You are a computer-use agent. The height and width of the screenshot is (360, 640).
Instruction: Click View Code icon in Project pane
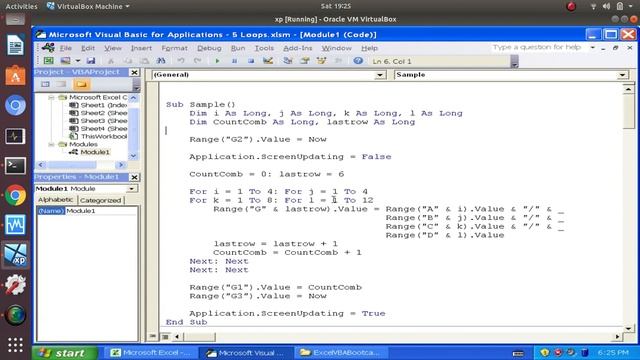point(45,84)
